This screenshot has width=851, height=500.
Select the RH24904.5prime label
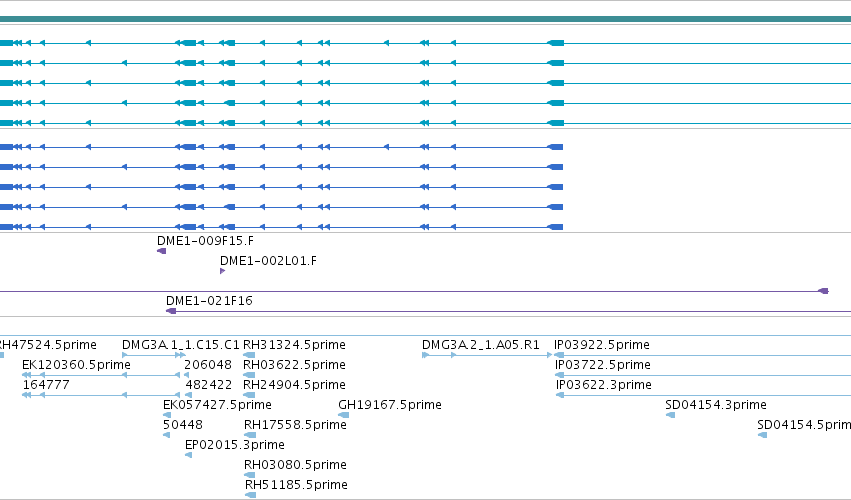tap(294, 385)
